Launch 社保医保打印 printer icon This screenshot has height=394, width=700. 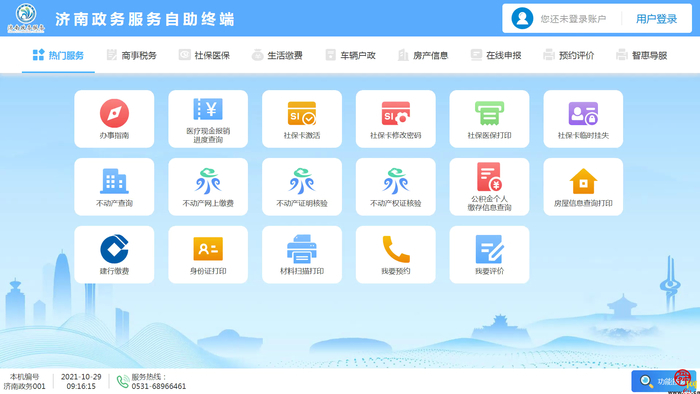[x=489, y=113]
